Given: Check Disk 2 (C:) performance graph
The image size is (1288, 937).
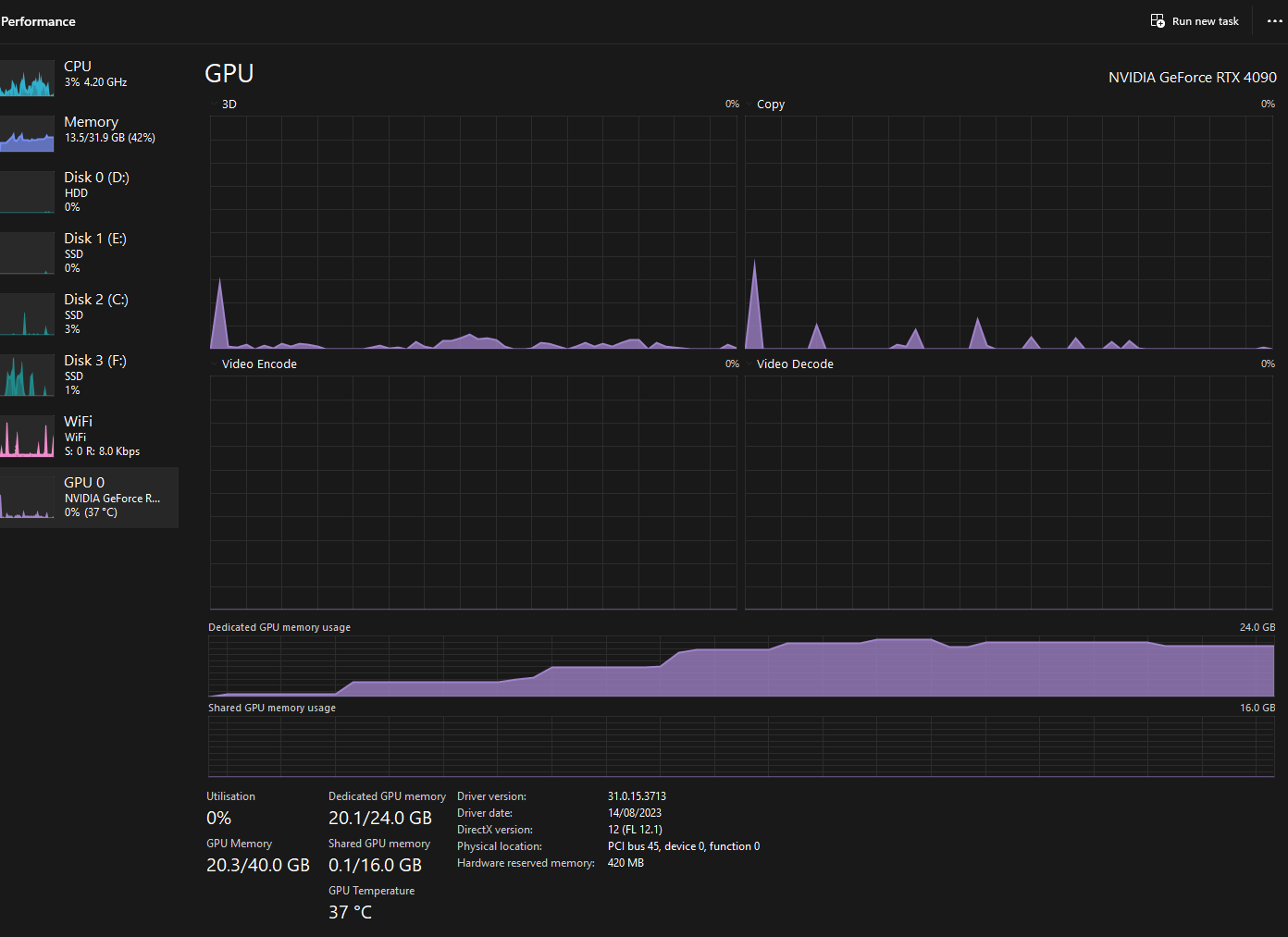Looking at the screenshot, I should (90, 313).
